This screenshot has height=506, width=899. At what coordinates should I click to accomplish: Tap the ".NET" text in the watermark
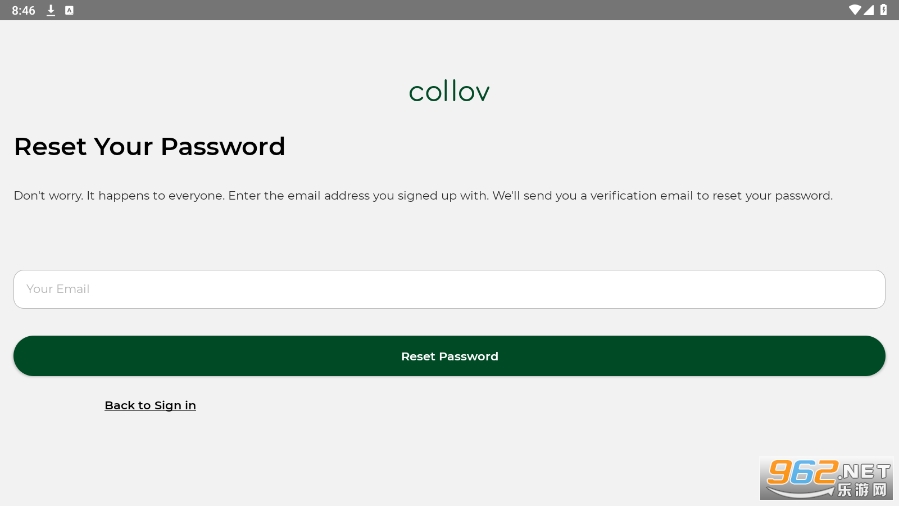click(x=865, y=471)
